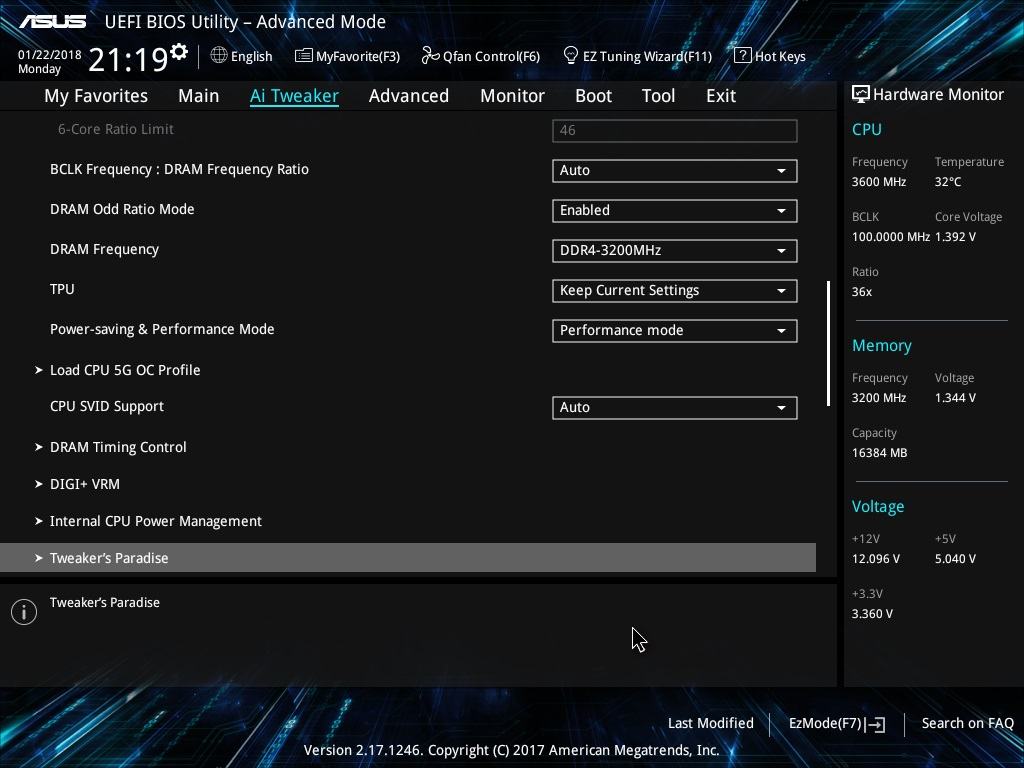Open DRAM Odd Ratio Mode dropdown
The width and height of the screenshot is (1024, 768).
[x=675, y=210]
